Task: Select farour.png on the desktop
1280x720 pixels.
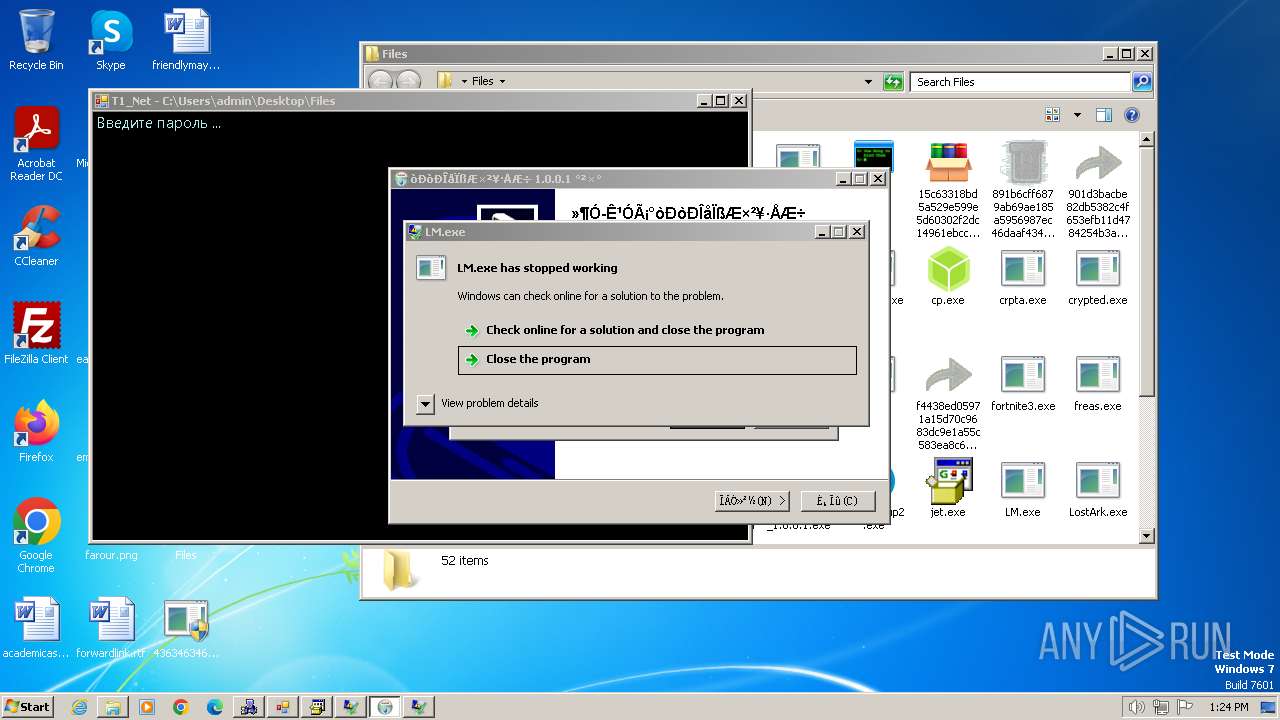Action: pos(111,555)
